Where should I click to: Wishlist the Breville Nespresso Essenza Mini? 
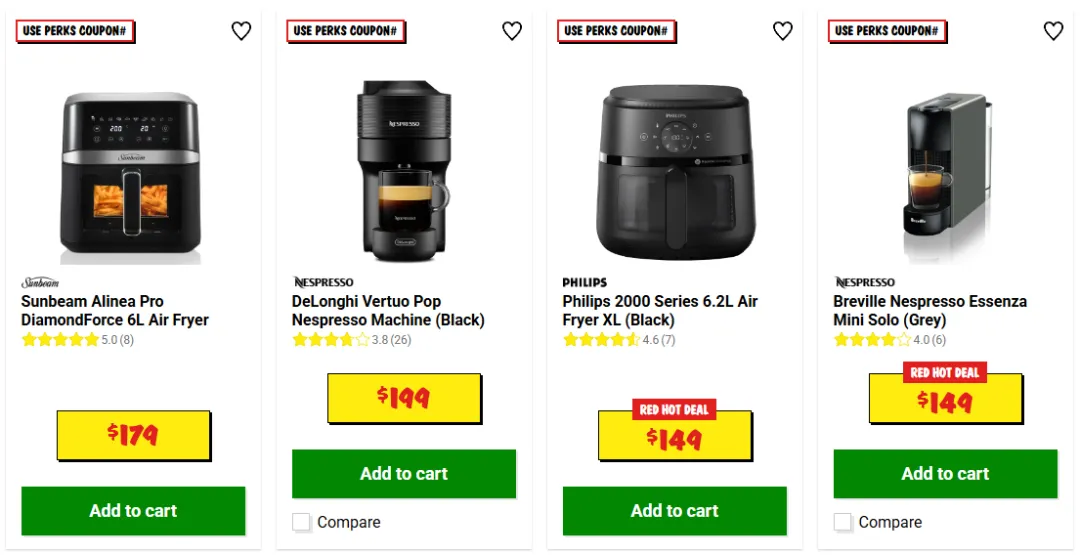point(1053,31)
